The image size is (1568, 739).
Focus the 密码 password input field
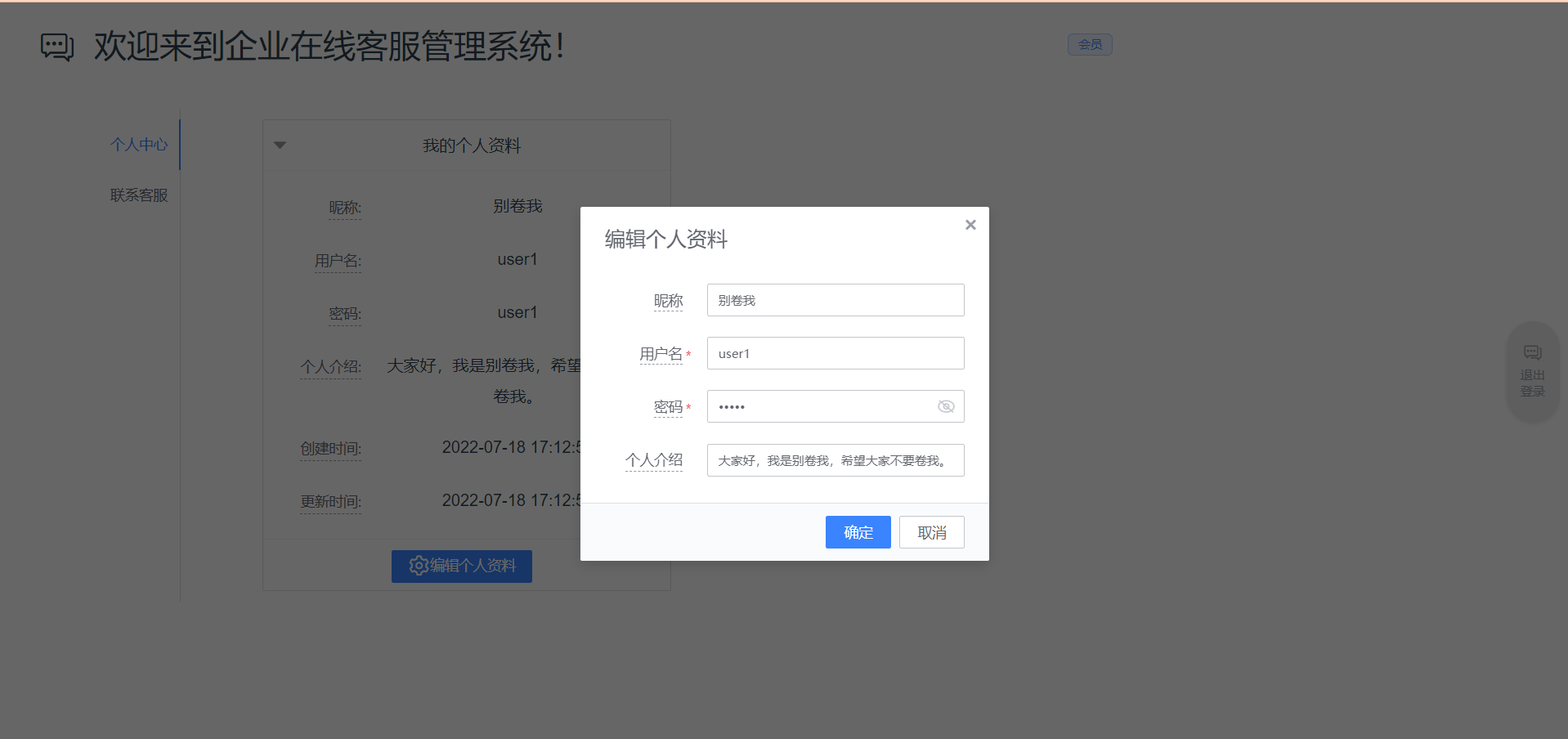(x=836, y=406)
